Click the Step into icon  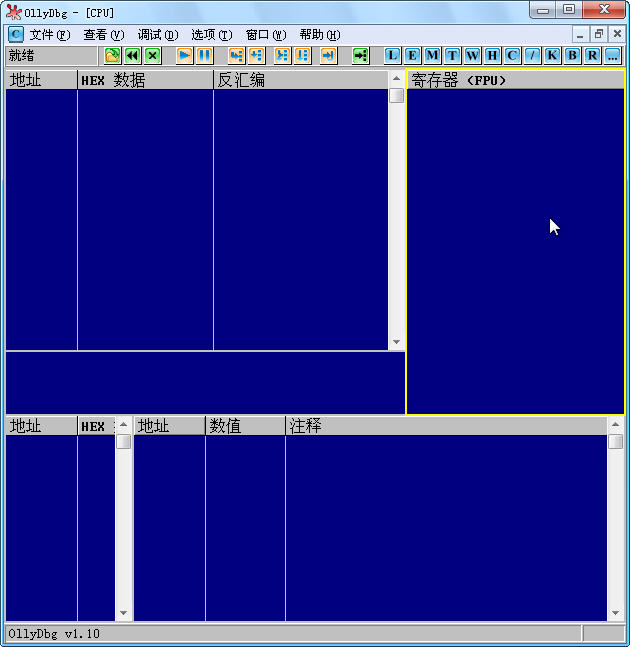coord(236,55)
